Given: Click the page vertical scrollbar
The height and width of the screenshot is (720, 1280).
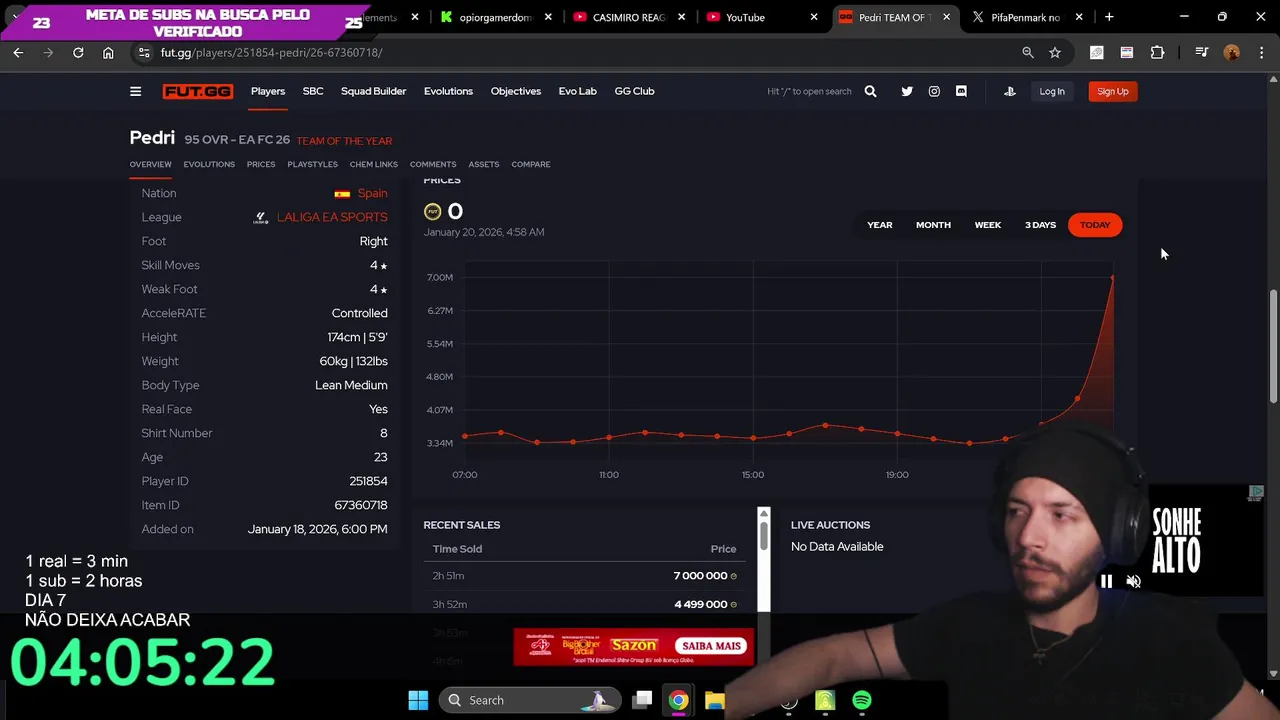Looking at the screenshot, I should [1274, 345].
